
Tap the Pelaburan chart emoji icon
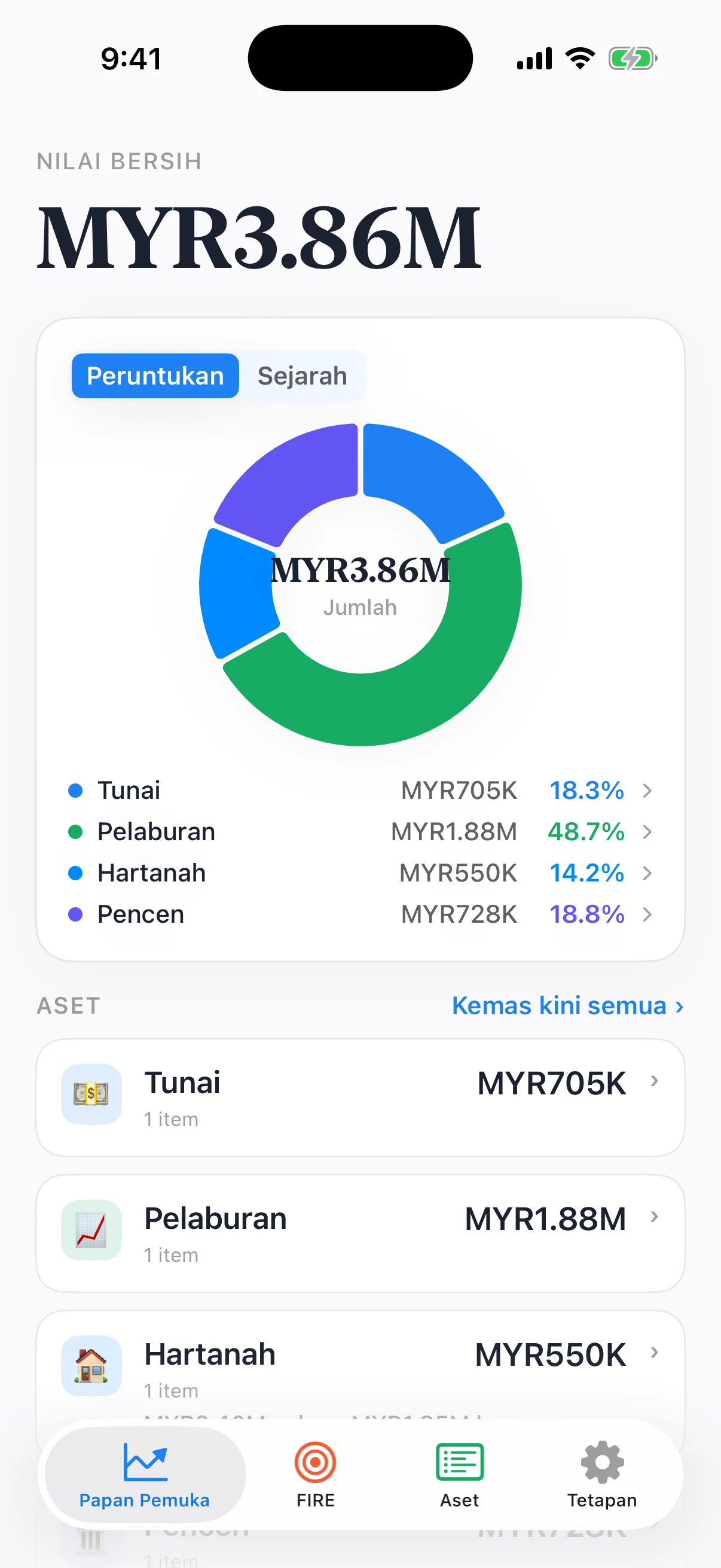(91, 1230)
